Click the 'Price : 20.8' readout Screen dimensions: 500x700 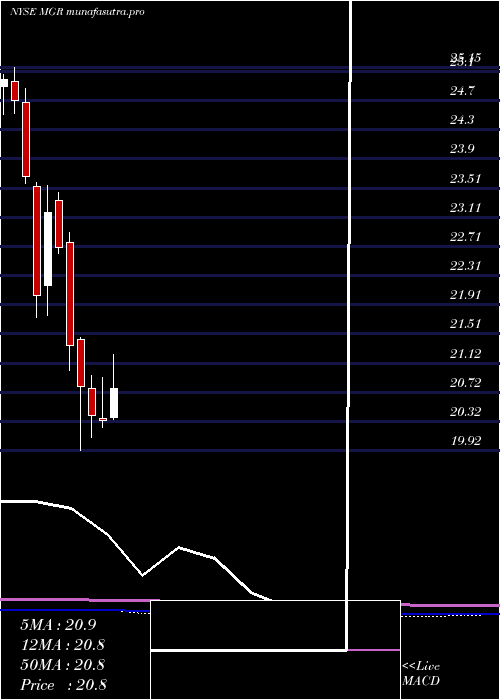(63, 685)
